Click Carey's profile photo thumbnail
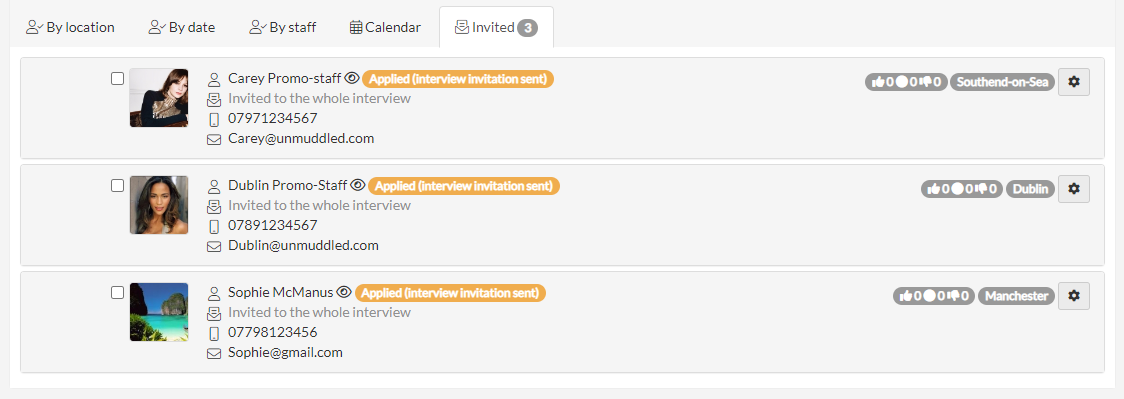Screen dimensions: 1124x399 [159, 98]
